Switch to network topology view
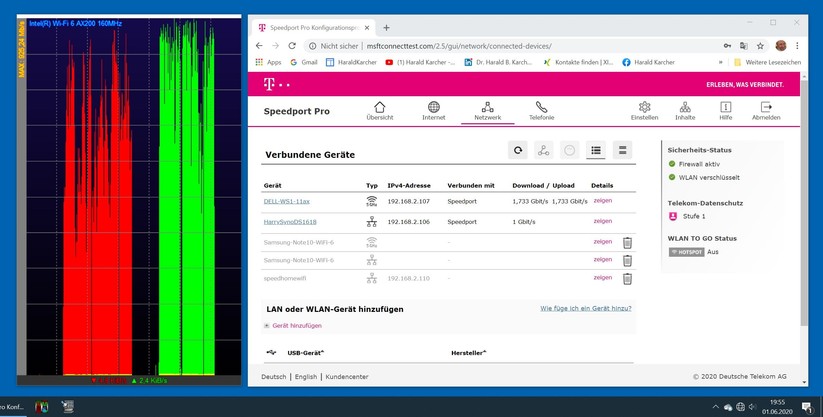This screenshot has height=417, width=823. point(544,150)
